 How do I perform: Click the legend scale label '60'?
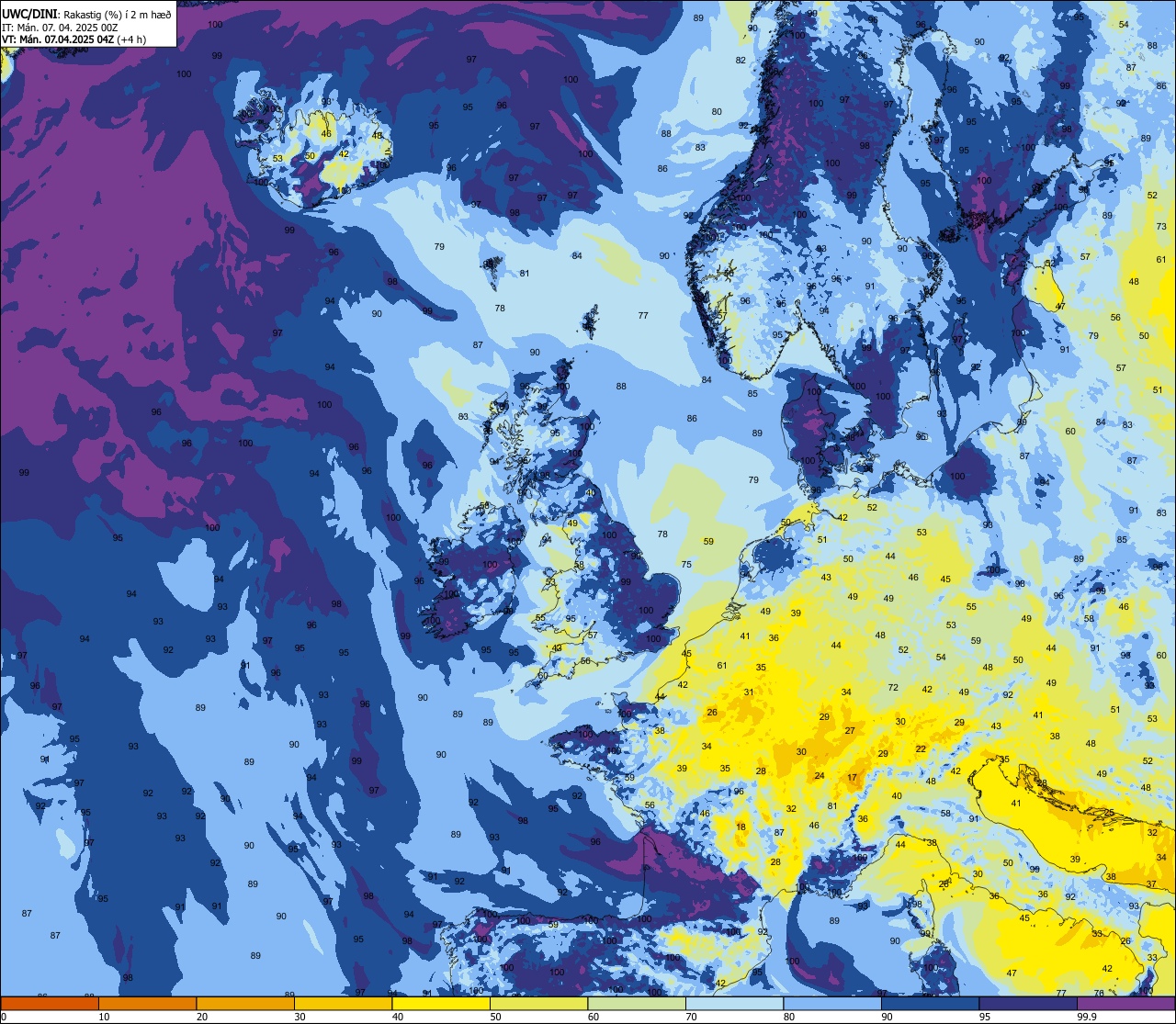click(x=594, y=1017)
